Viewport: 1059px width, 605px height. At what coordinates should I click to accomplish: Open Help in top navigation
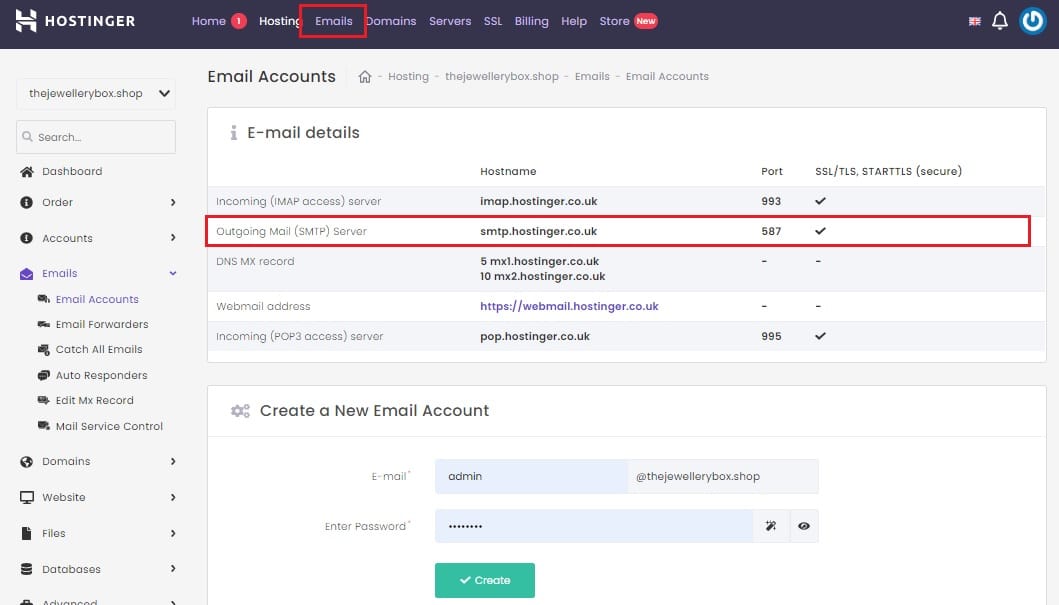tap(574, 21)
